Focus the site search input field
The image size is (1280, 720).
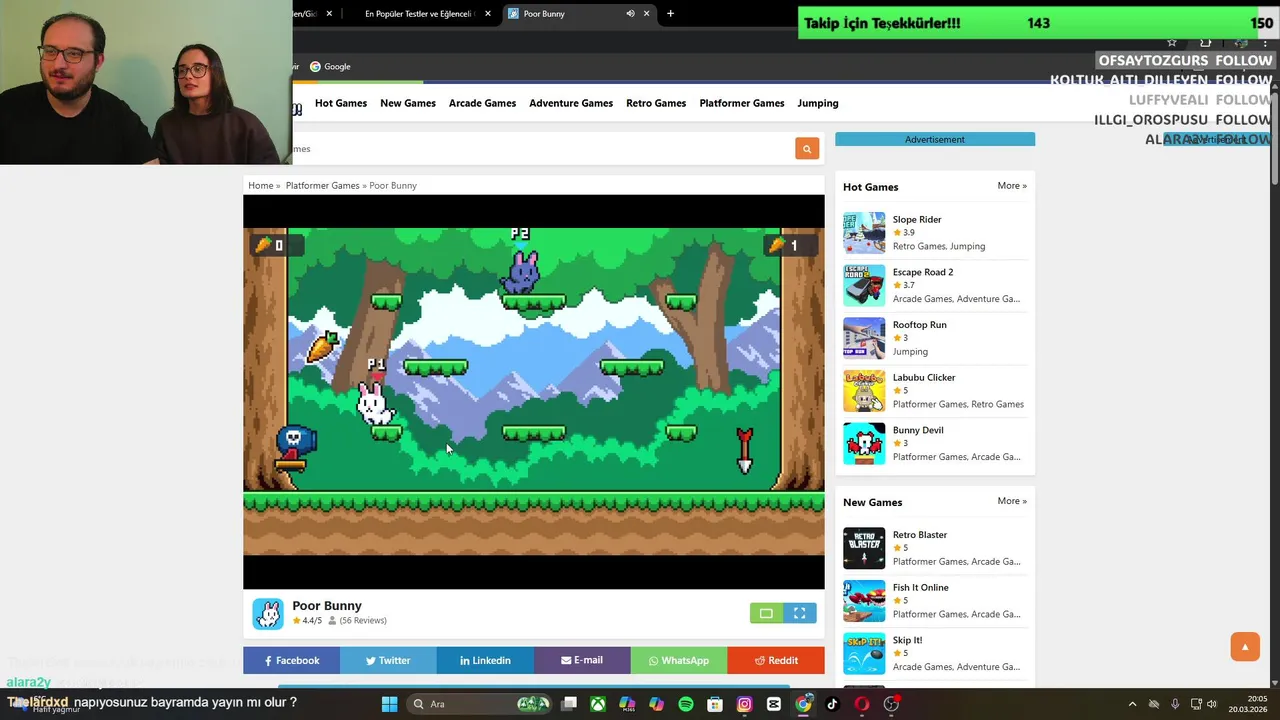tap(541, 149)
